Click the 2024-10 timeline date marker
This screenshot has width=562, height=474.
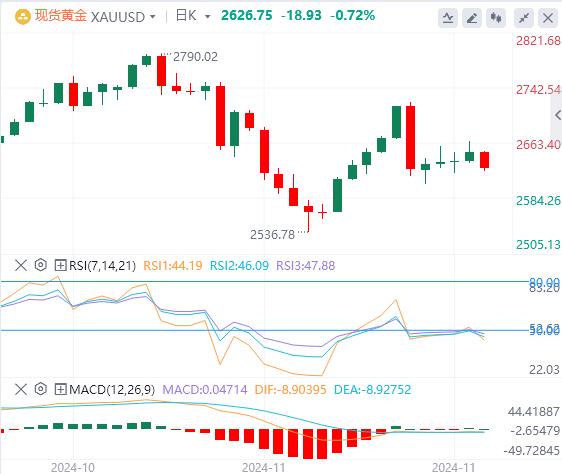73,468
